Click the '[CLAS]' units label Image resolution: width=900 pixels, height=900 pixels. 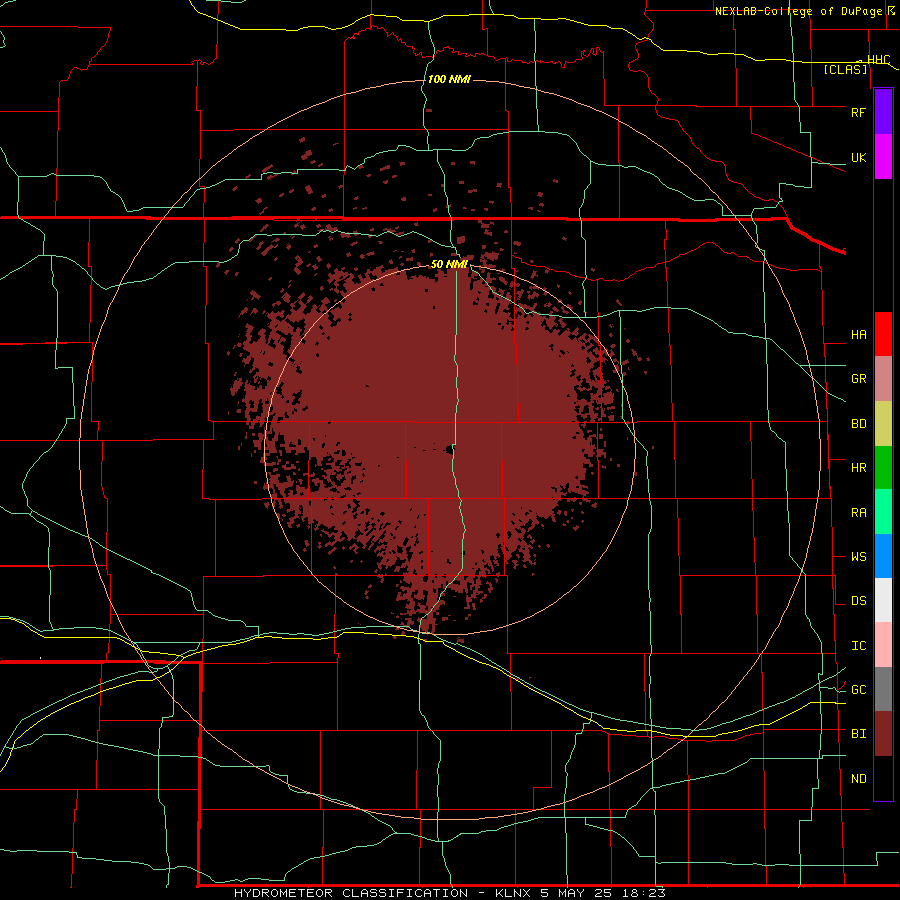tap(845, 69)
